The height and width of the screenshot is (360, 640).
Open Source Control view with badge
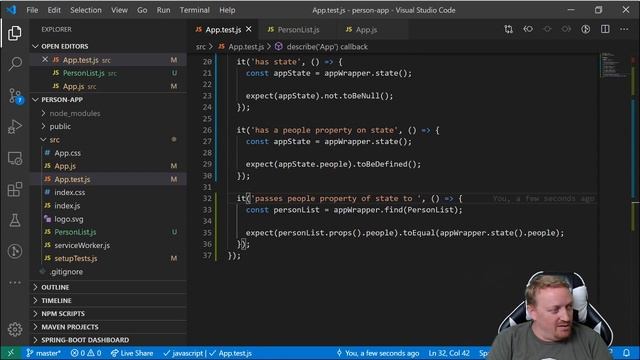coord(15,96)
